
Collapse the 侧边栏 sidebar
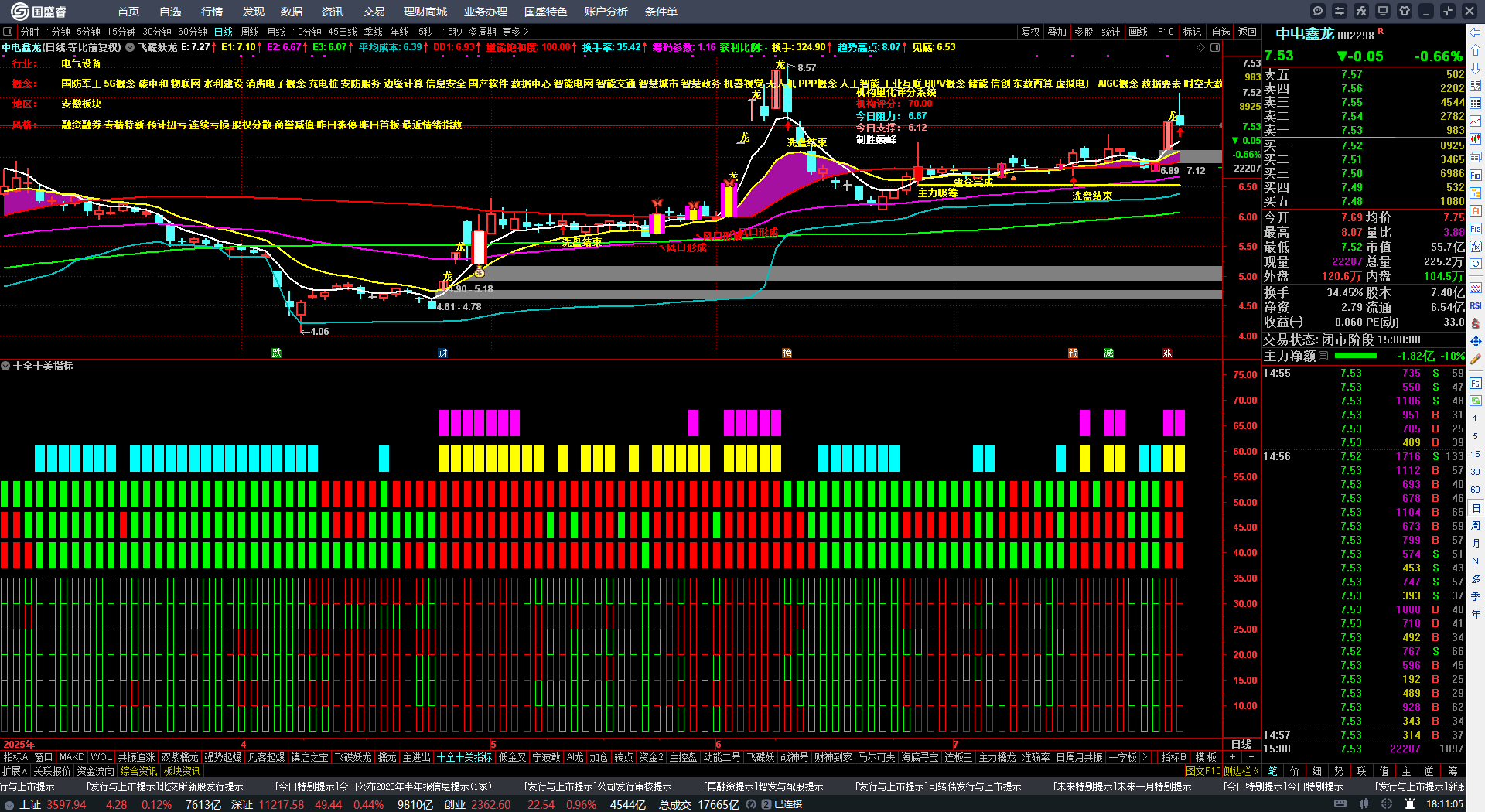pos(1241,771)
